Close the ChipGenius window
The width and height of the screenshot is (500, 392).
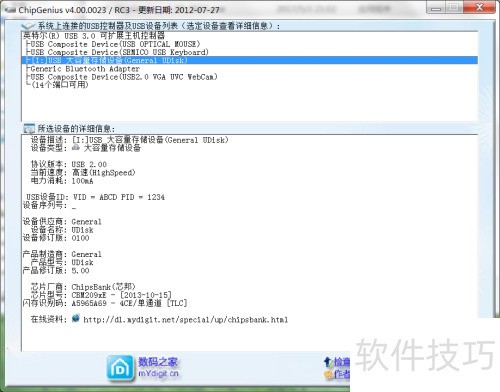tap(479, 7)
